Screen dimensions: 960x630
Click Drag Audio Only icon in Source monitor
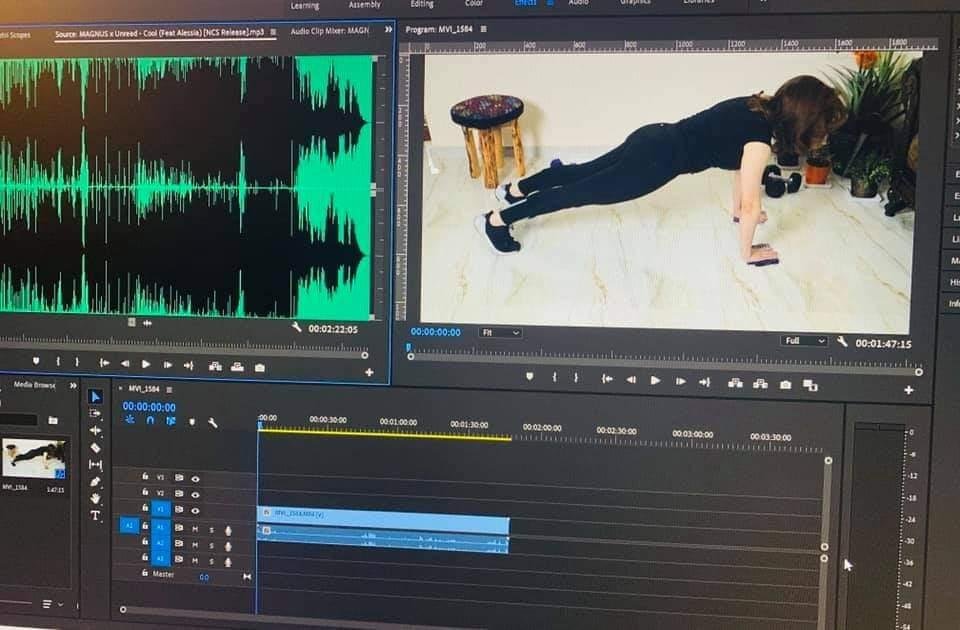coord(147,323)
